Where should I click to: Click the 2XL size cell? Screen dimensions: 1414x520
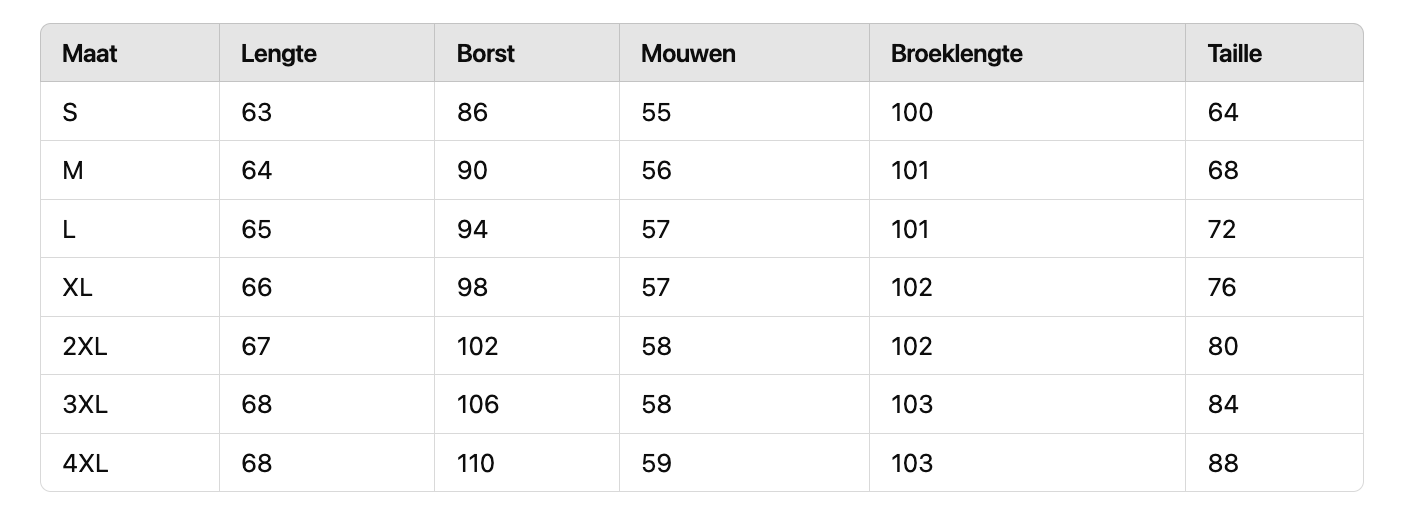85,346
